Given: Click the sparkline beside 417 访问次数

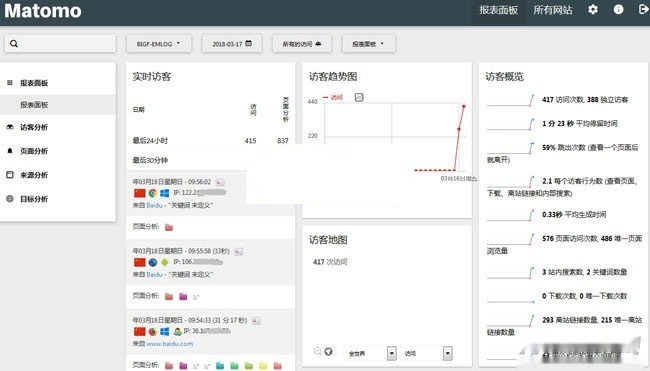Looking at the screenshot, I should 511,100.
